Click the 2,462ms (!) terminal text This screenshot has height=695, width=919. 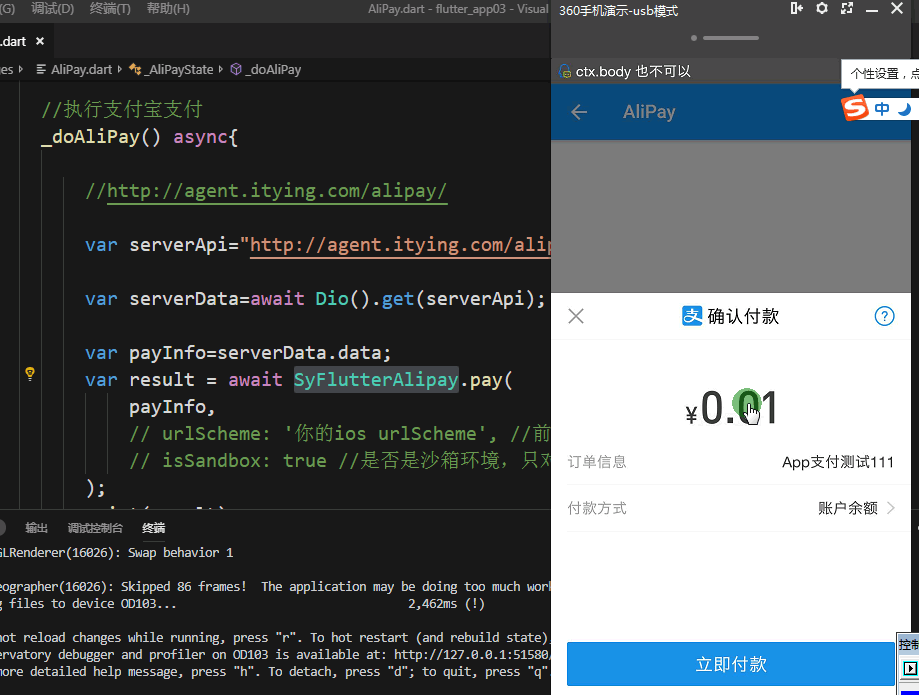click(447, 604)
